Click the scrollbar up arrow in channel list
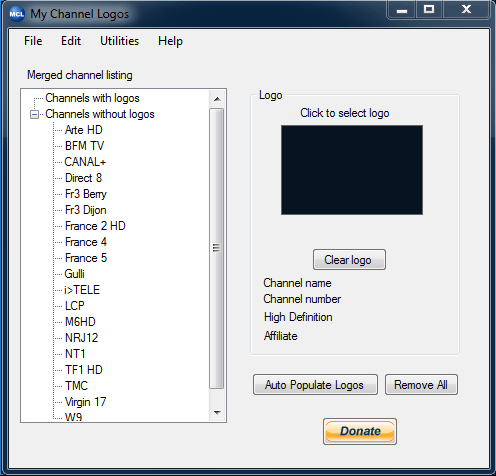 tap(217, 99)
